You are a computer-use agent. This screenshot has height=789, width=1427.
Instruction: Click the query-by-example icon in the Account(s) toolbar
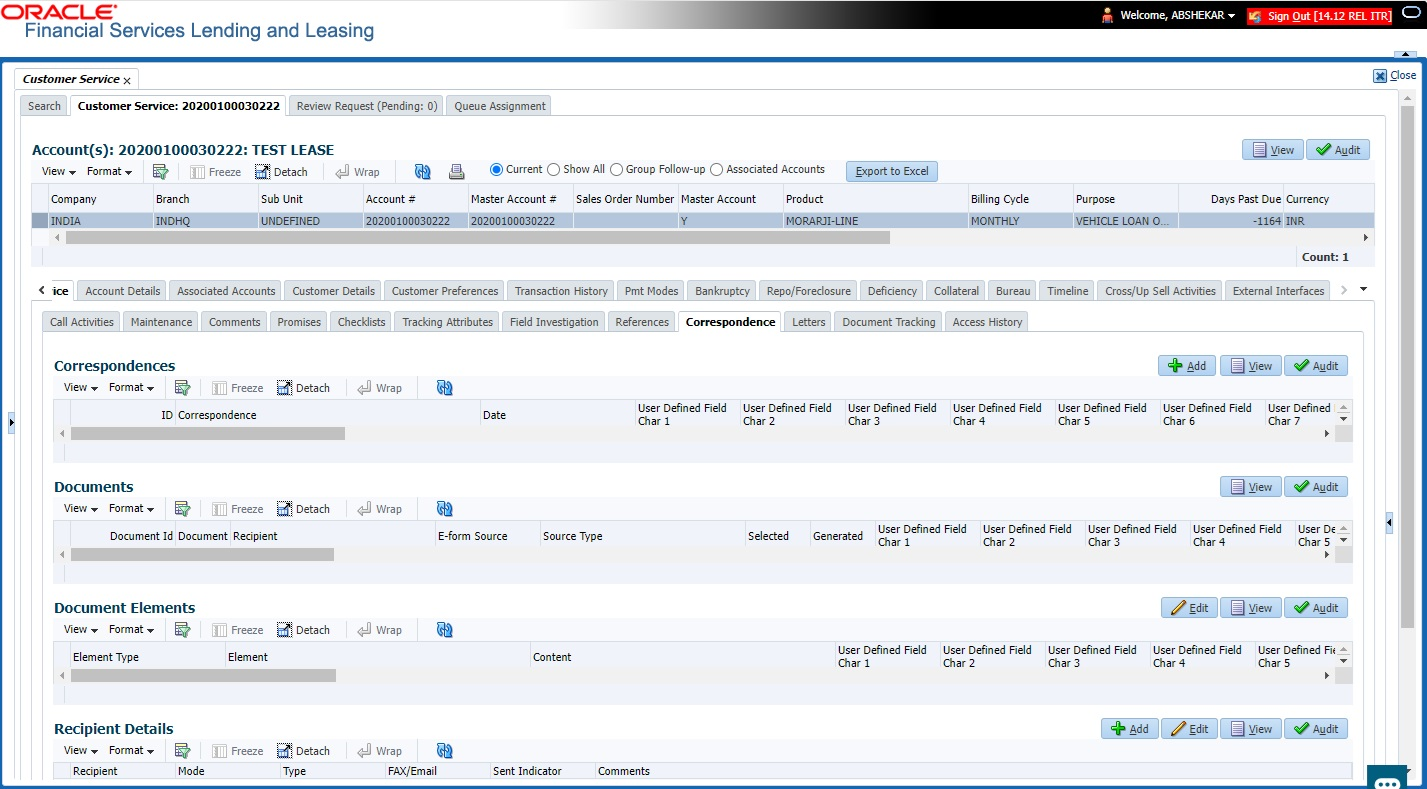coord(160,172)
